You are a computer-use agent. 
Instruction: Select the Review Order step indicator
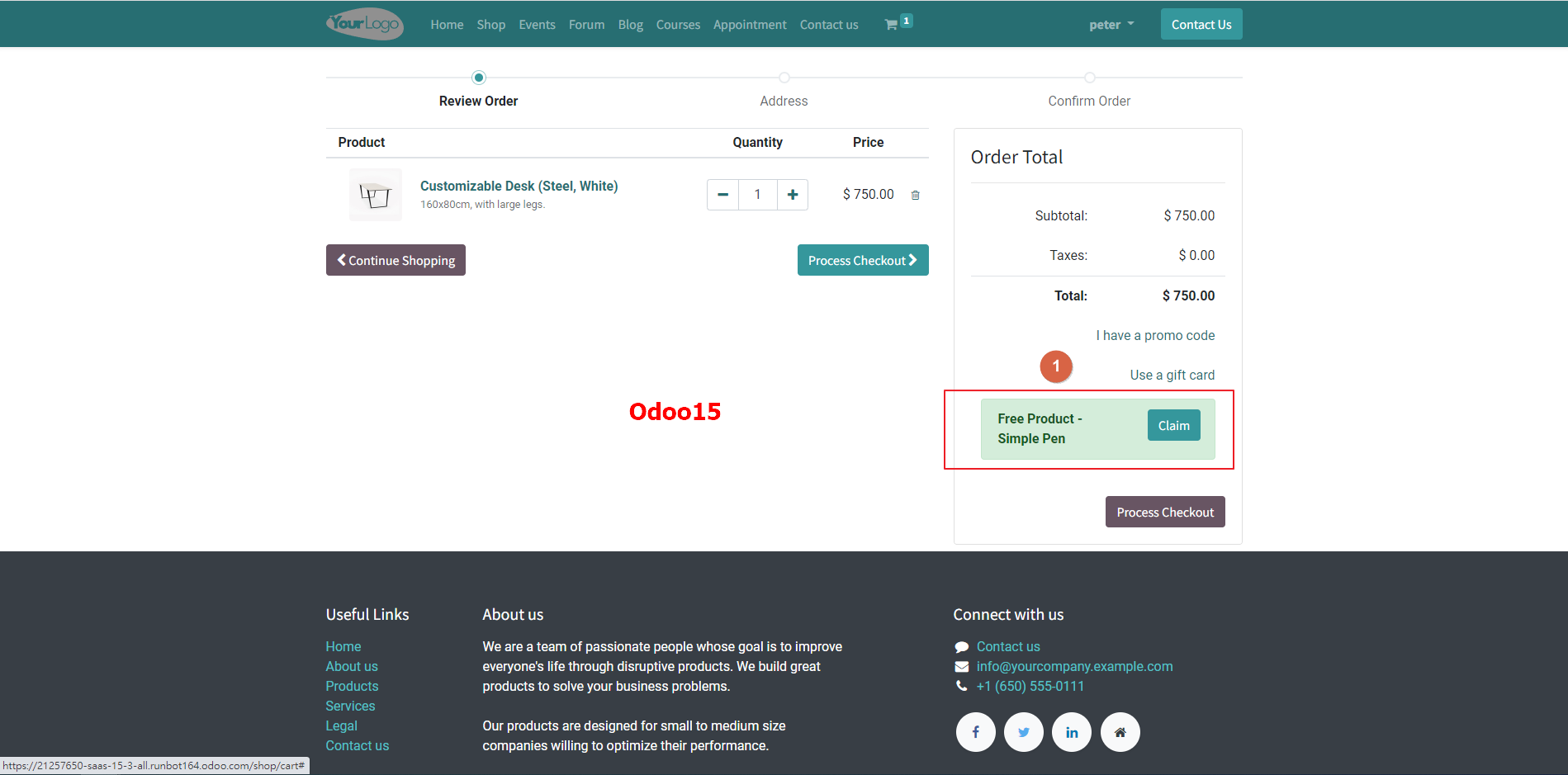(x=478, y=77)
